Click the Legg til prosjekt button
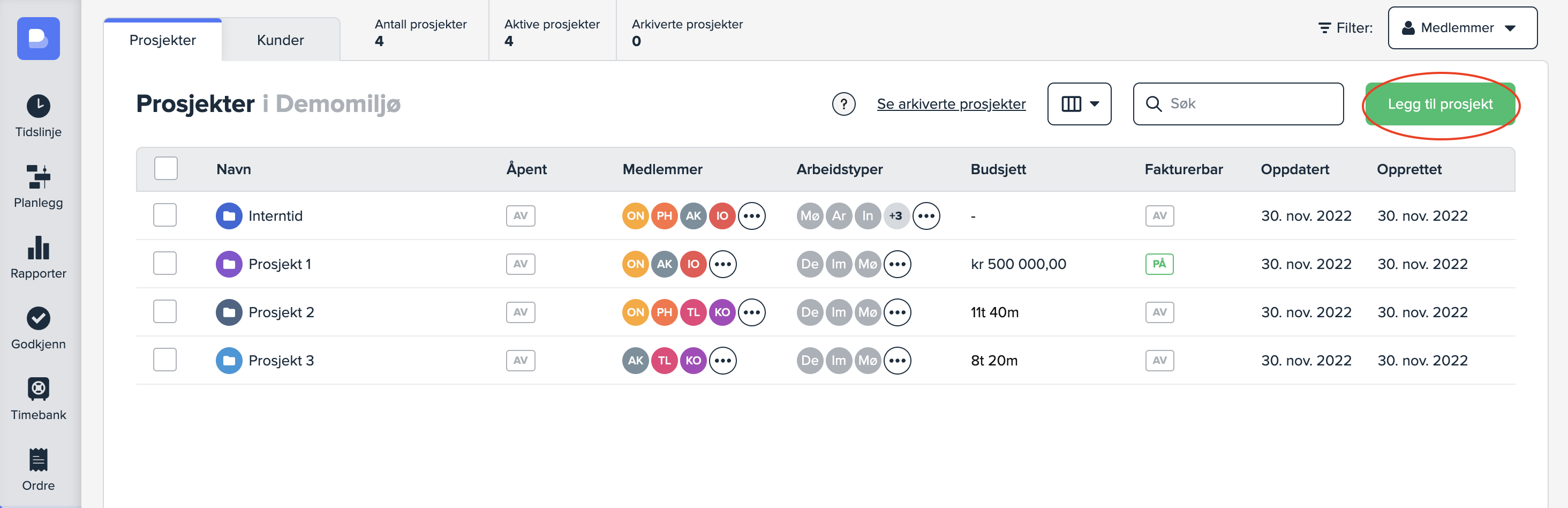 tap(1439, 104)
